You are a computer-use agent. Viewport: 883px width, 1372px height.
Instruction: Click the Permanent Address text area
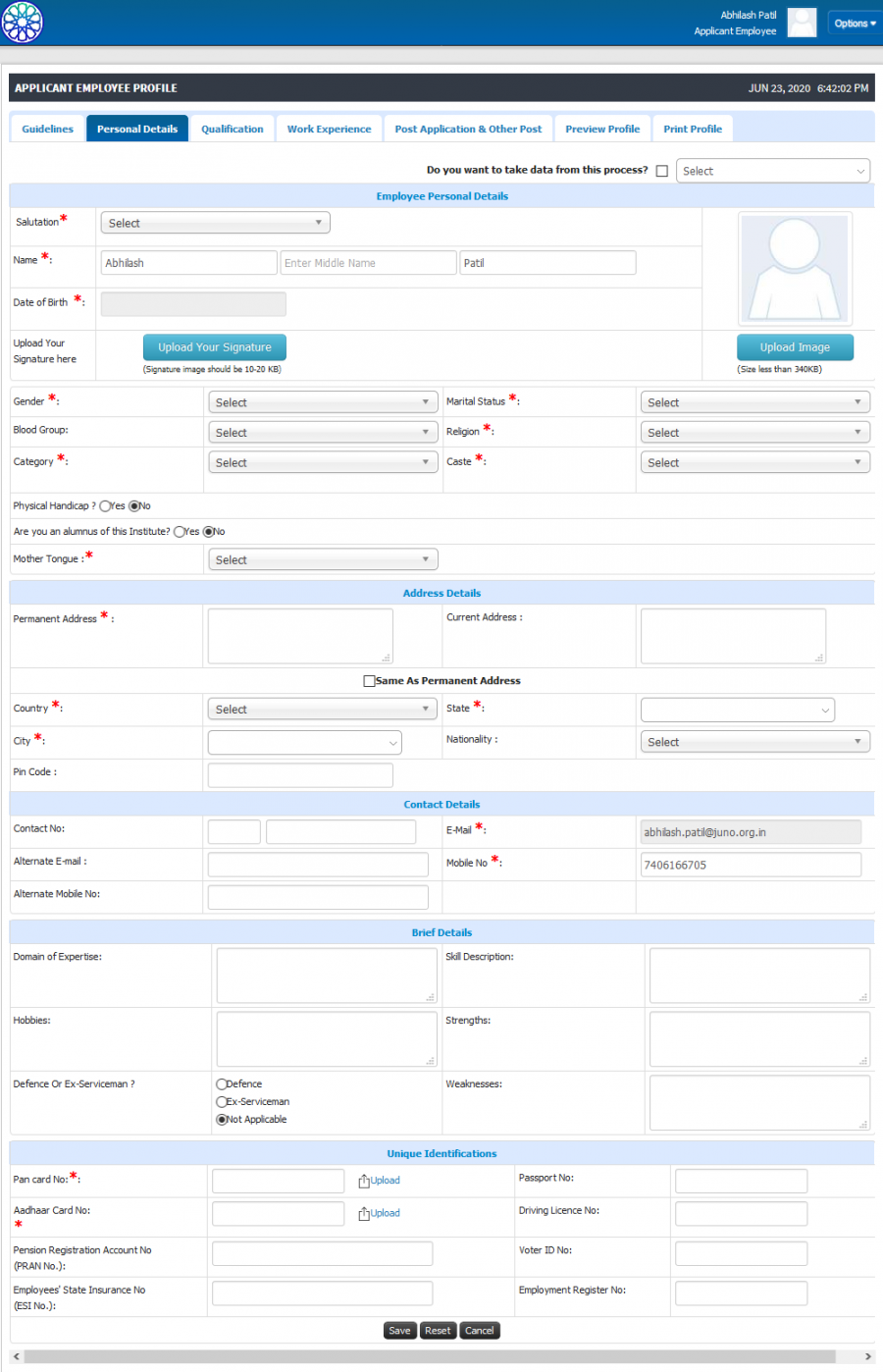pyautogui.click(x=300, y=636)
